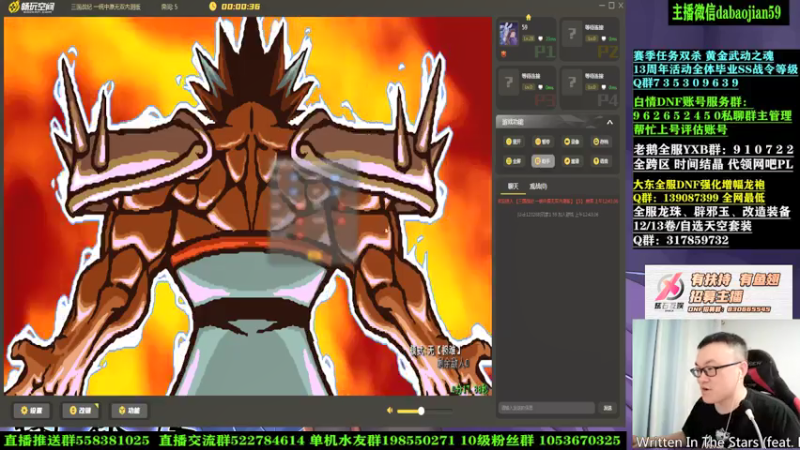This screenshot has width=800, height=450.
Task: Focus the chat message input field
Action: point(546,408)
